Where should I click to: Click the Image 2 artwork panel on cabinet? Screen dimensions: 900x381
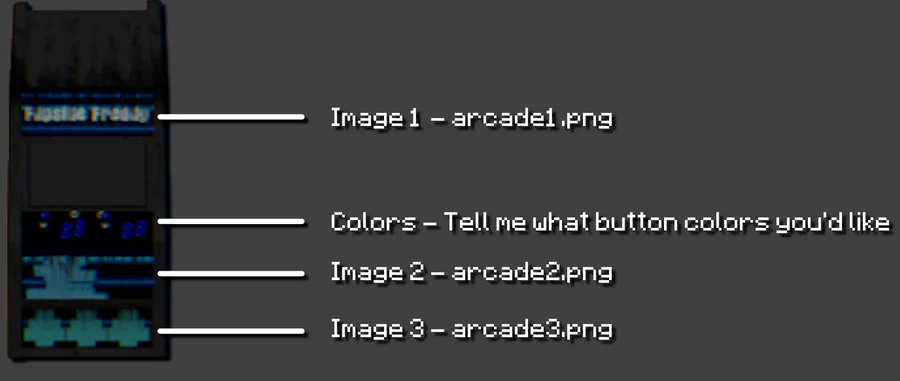[x=88, y=278]
